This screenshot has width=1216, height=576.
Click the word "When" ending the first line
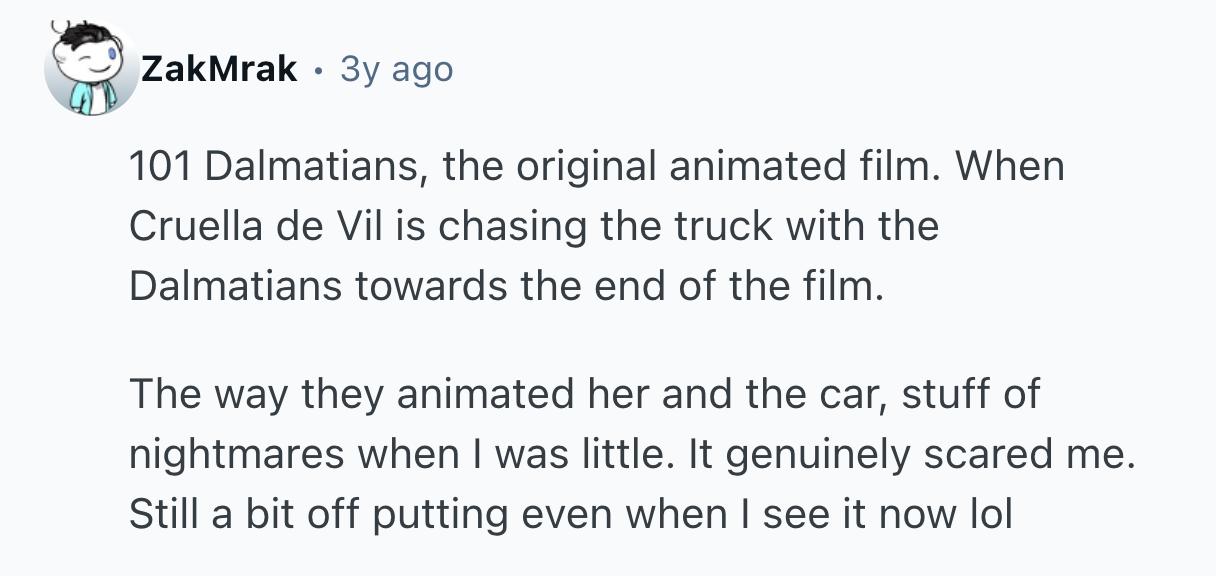pos(1012,166)
